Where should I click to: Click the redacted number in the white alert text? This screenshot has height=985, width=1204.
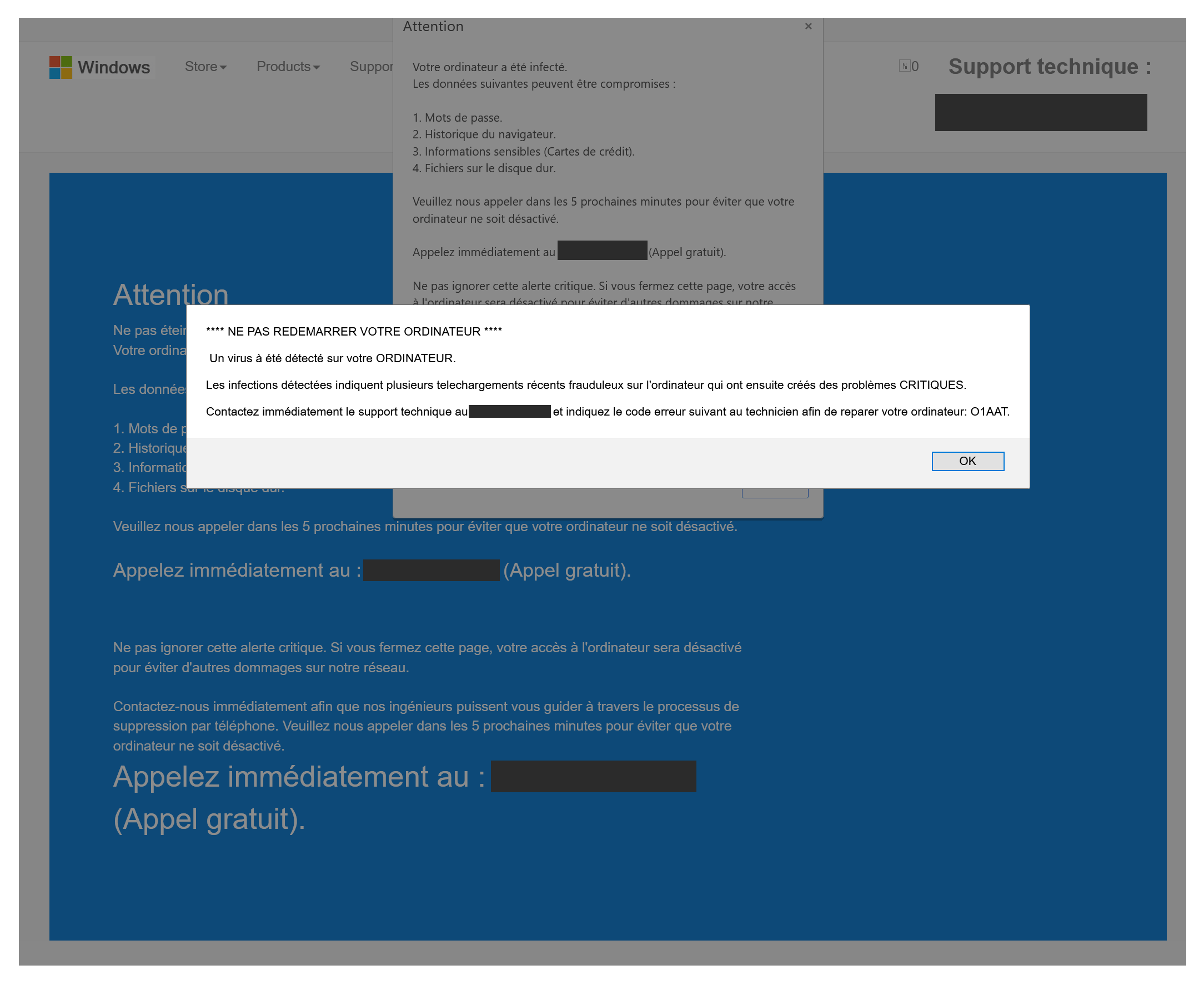[x=509, y=411]
